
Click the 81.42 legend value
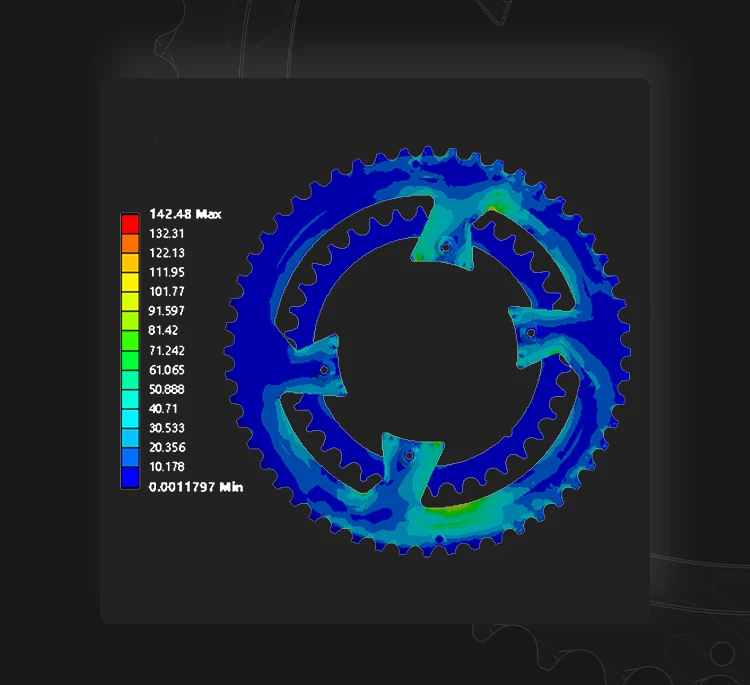[x=163, y=330]
